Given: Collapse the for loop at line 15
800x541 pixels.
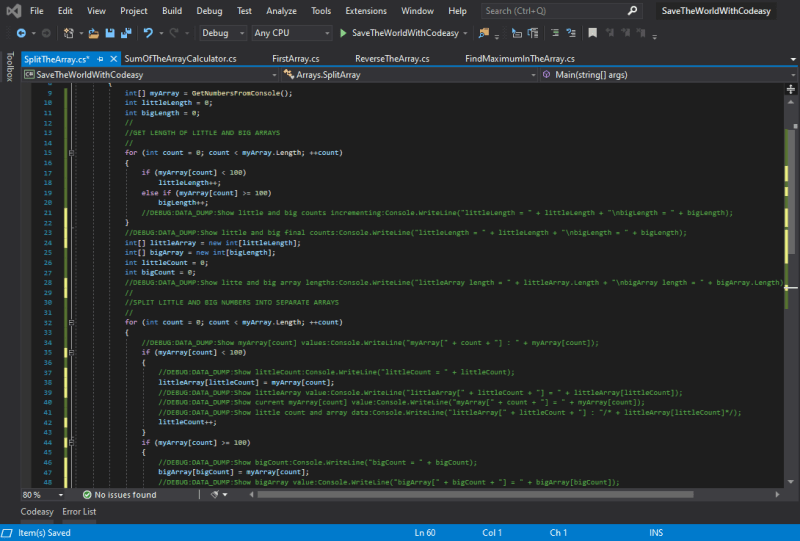Looking at the screenshot, I should coord(71,152).
